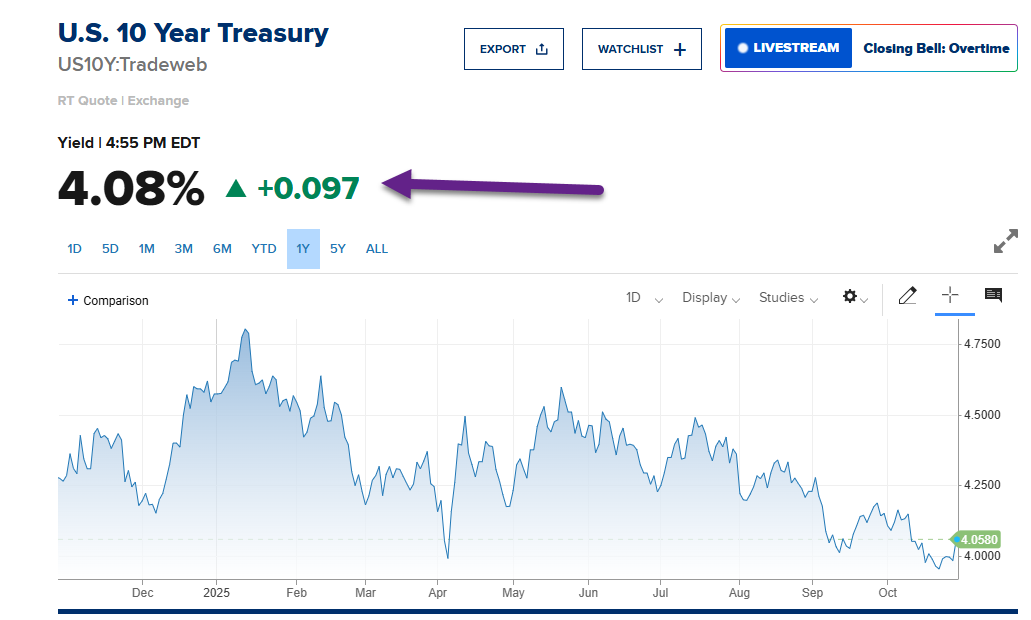Expand the Display dropdown
The image size is (1031, 620).
coord(710,298)
